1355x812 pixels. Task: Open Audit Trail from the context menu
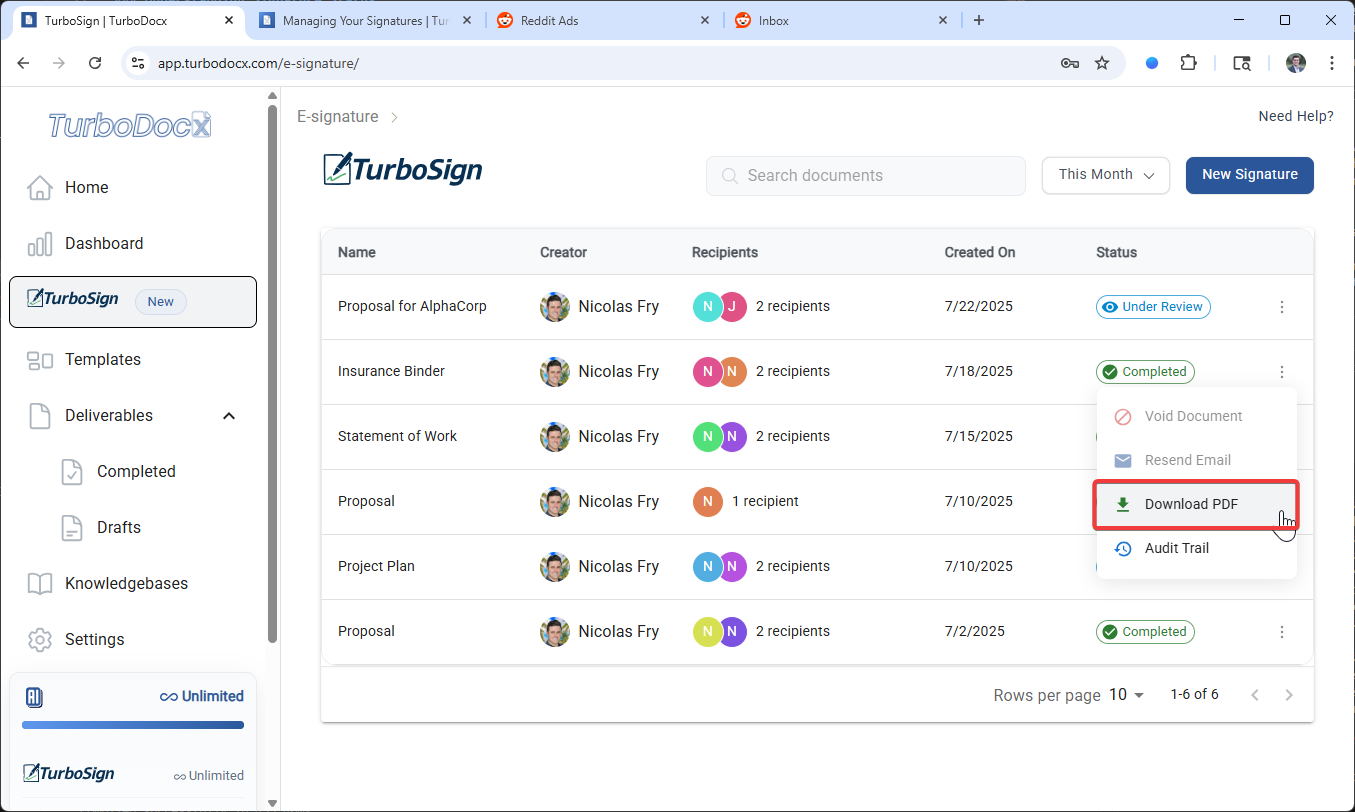point(1197,548)
